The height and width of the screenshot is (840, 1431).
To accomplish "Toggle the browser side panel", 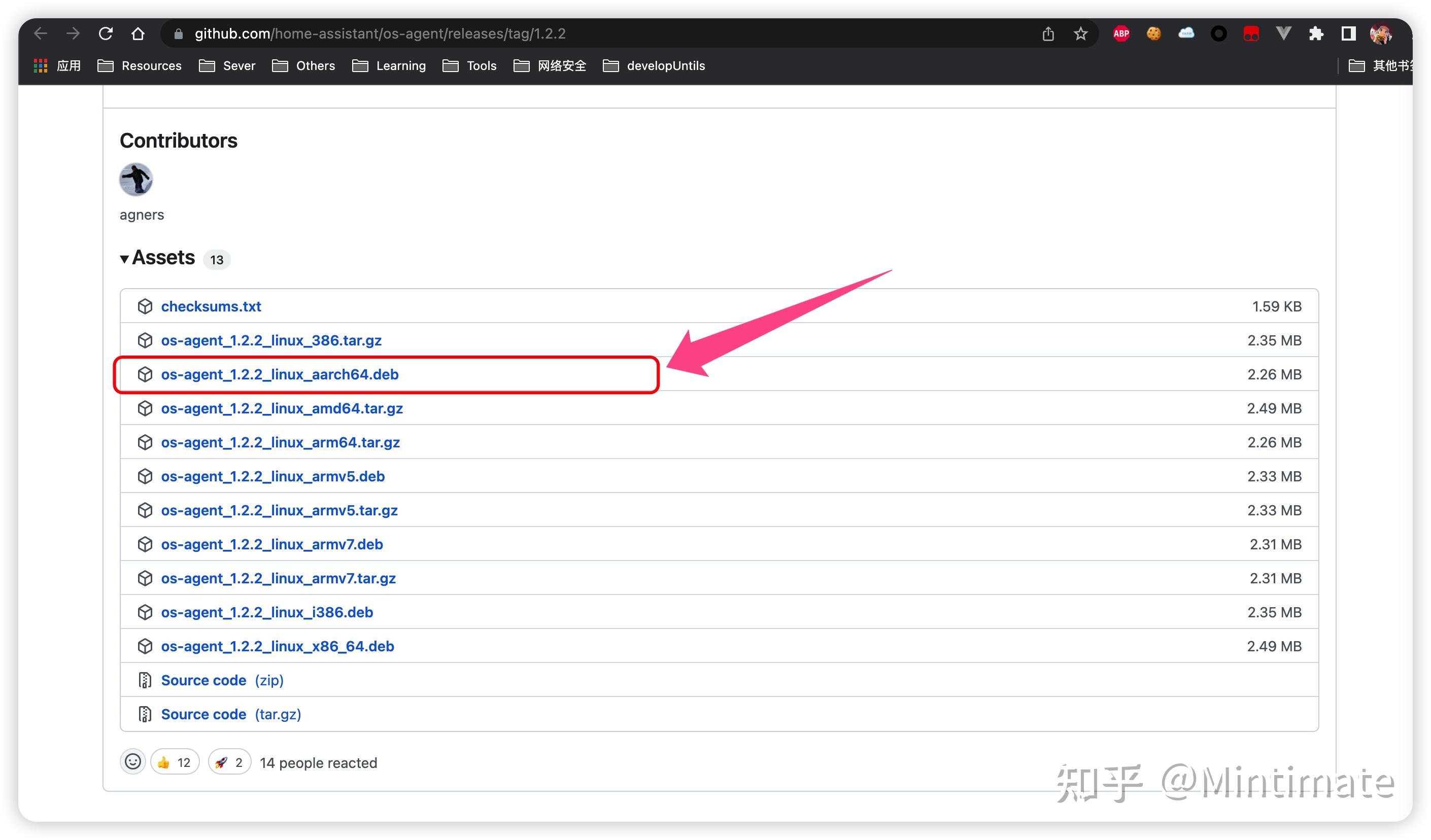I will 1349,34.
